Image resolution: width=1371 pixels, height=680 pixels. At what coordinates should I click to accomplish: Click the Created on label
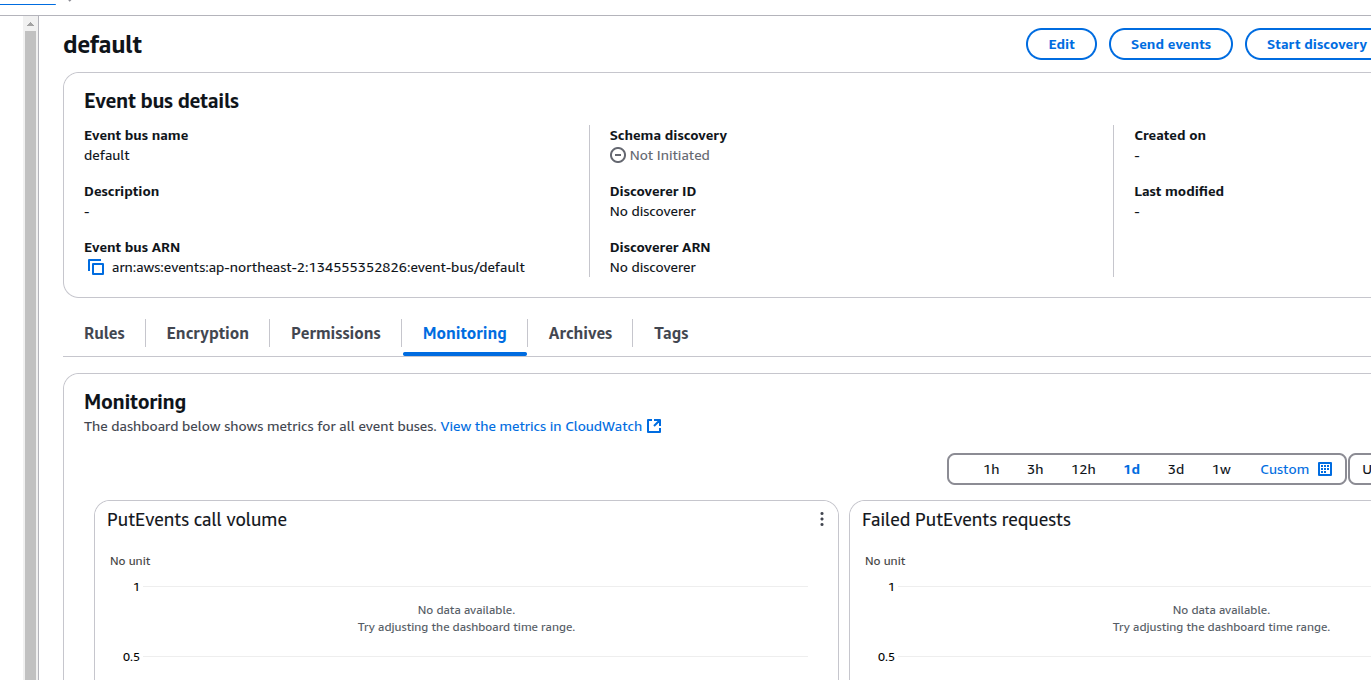1170,135
